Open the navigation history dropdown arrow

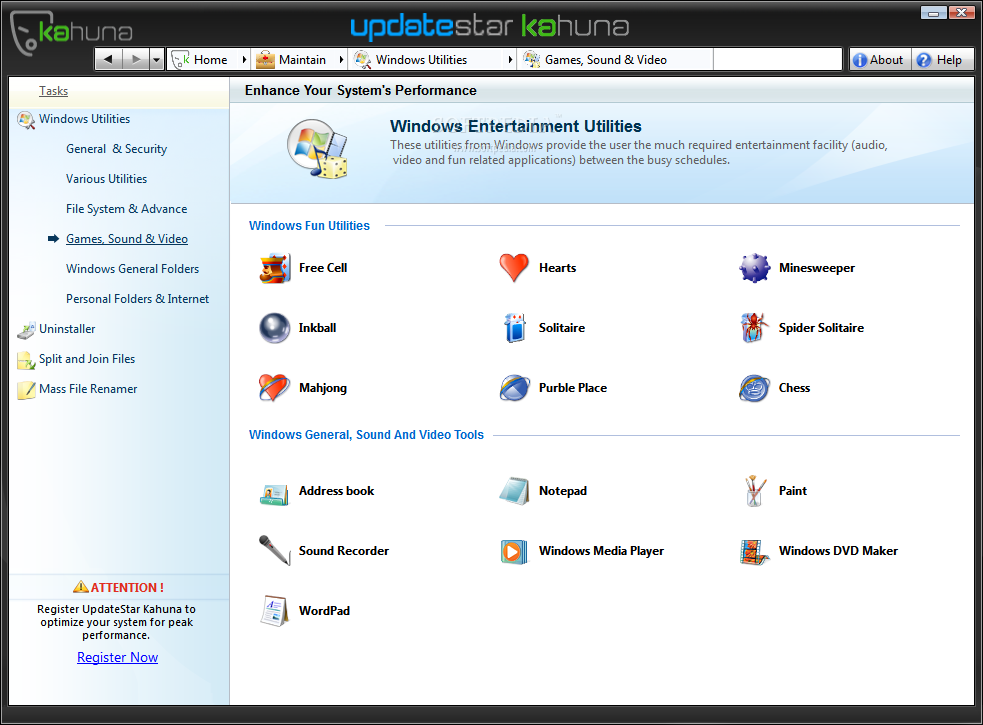(x=157, y=60)
